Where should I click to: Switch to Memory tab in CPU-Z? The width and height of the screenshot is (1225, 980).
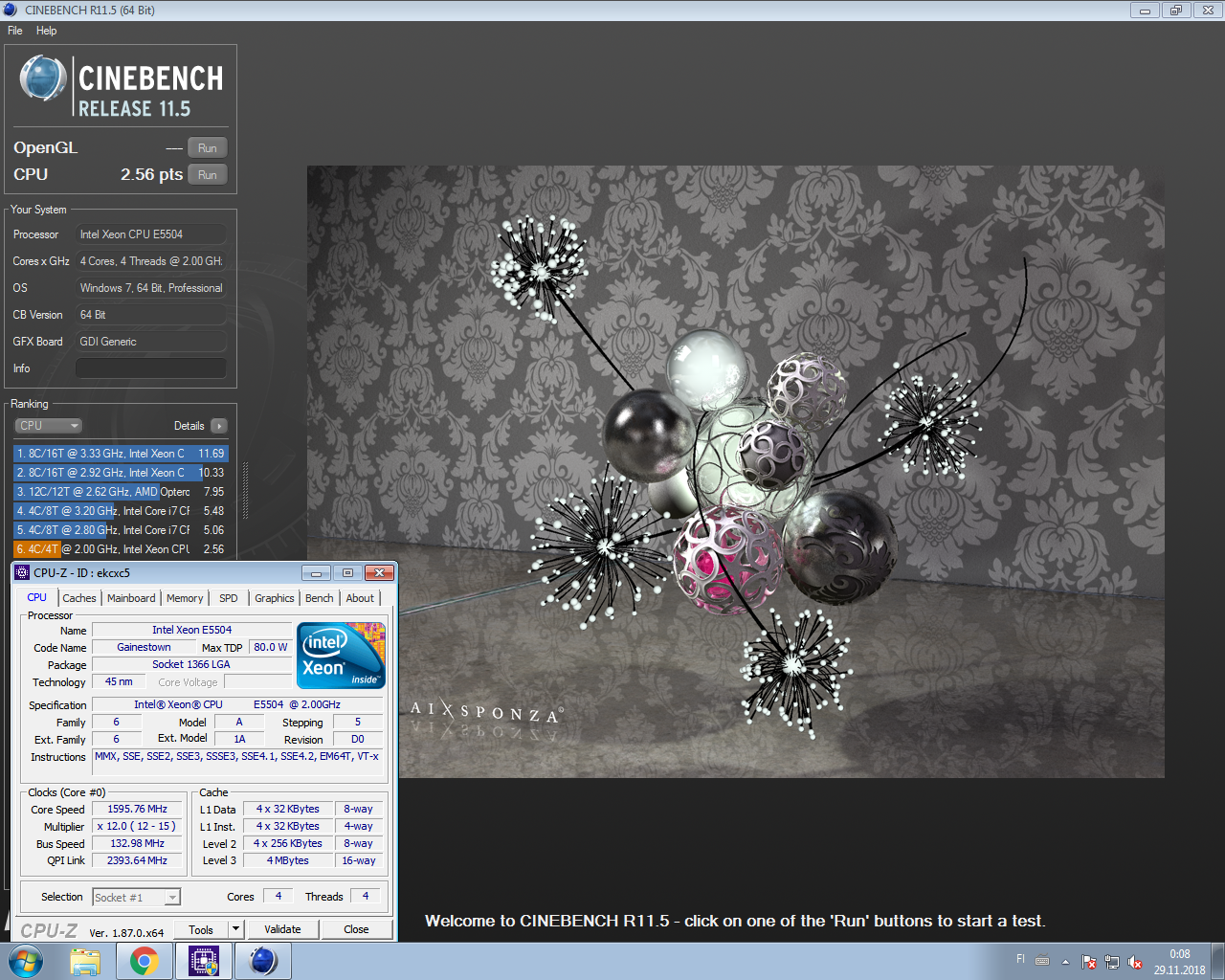185,598
